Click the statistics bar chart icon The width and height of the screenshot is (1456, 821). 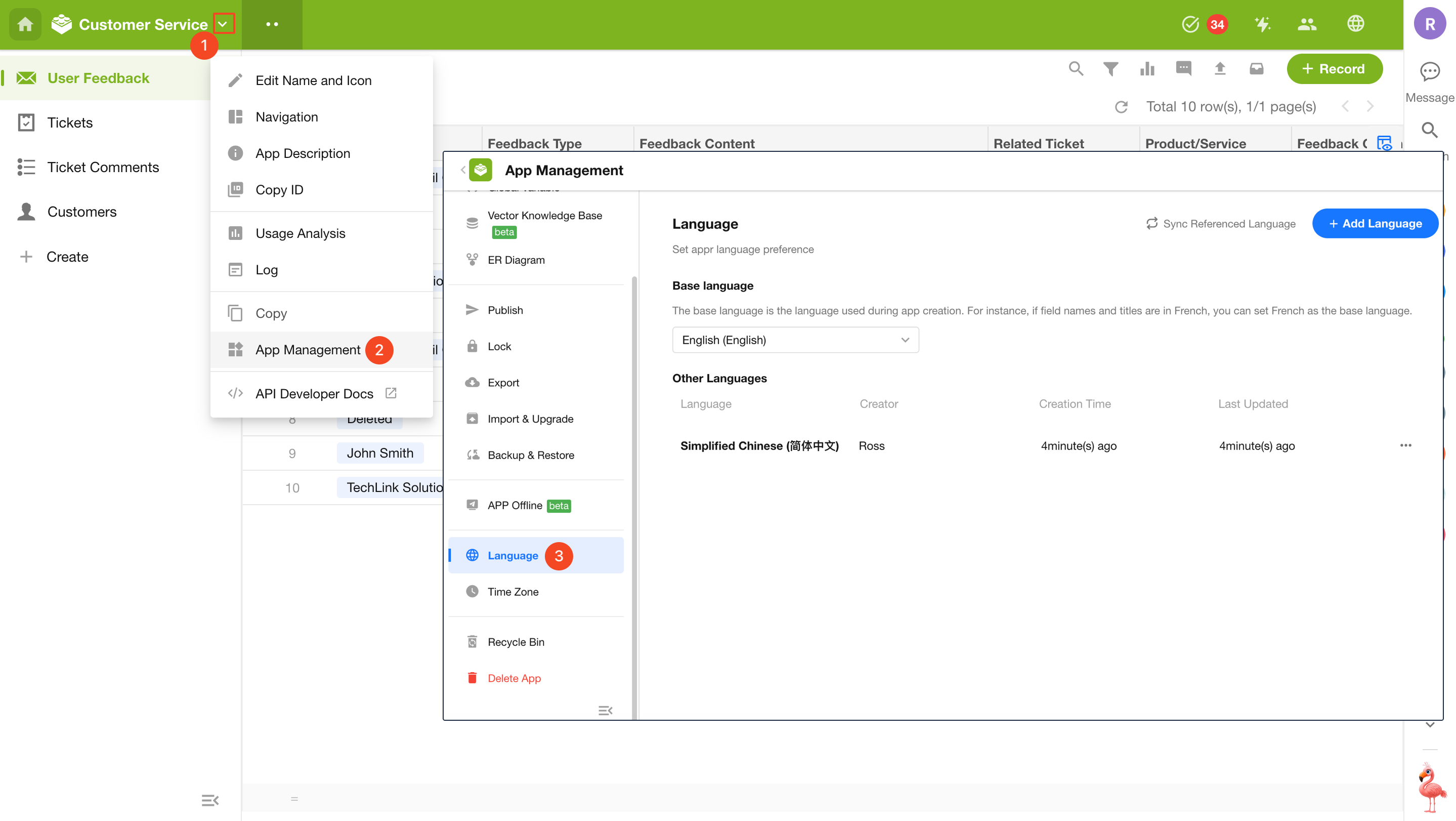[x=1147, y=69]
